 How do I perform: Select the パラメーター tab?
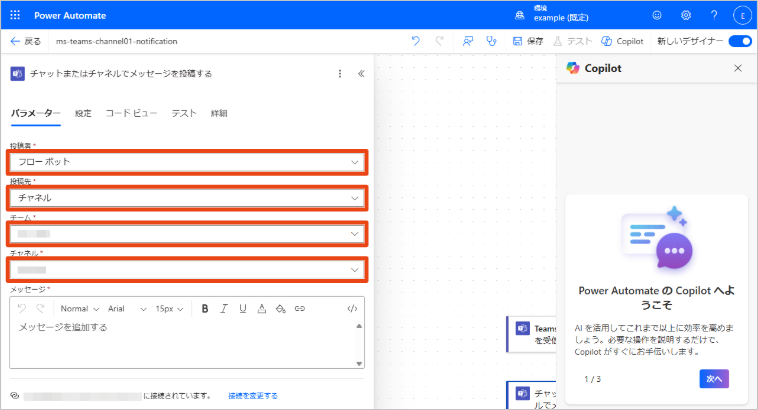tap(35, 113)
